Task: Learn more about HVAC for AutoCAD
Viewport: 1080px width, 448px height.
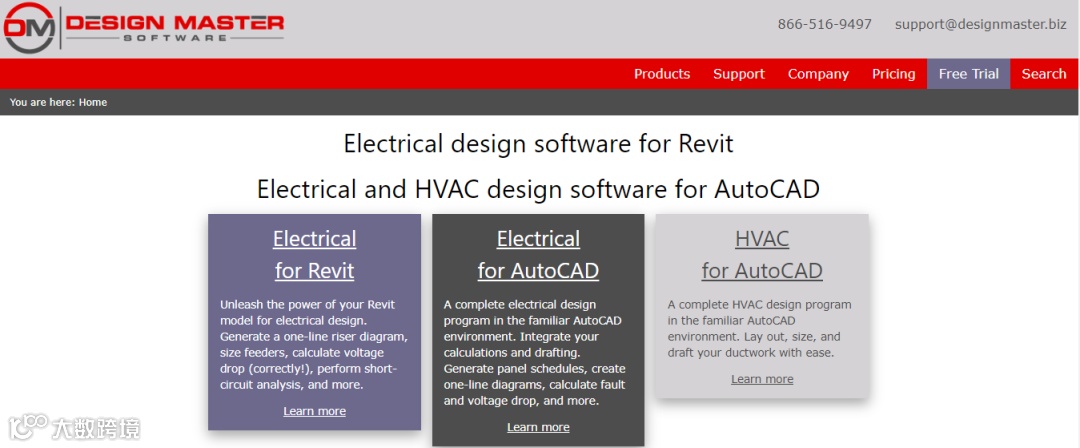Action: [762, 379]
